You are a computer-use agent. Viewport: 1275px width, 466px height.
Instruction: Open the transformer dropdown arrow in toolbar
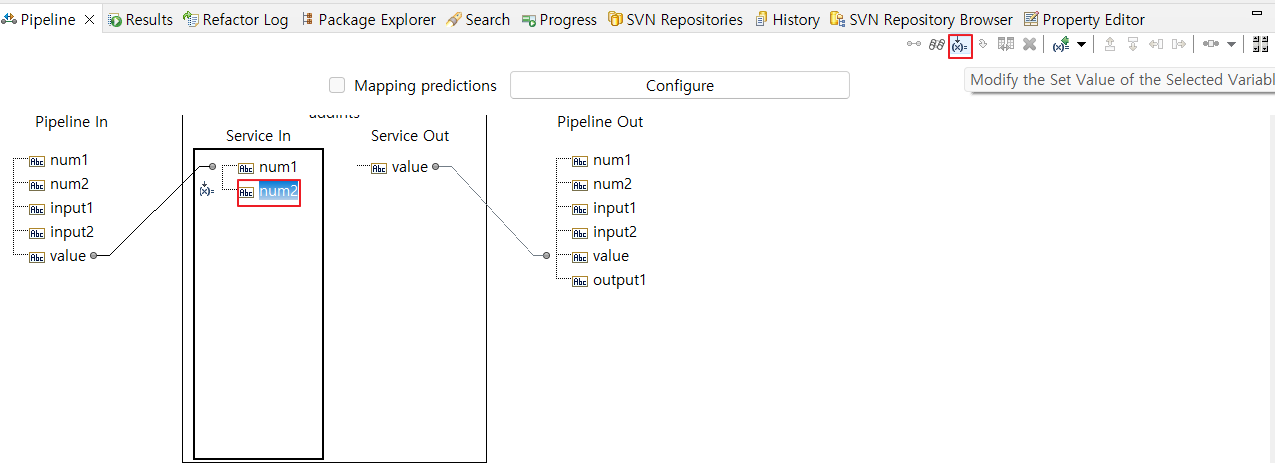[1231, 45]
